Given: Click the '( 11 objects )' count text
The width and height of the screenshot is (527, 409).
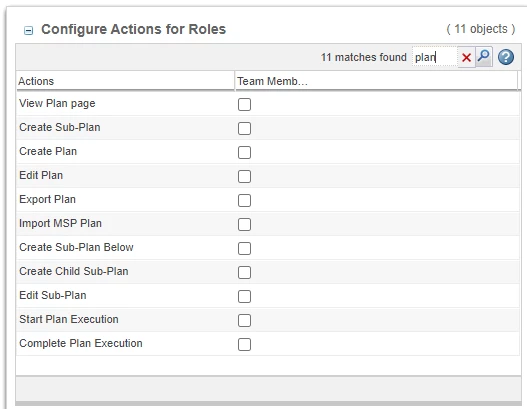Looking at the screenshot, I should pyautogui.click(x=481, y=29).
